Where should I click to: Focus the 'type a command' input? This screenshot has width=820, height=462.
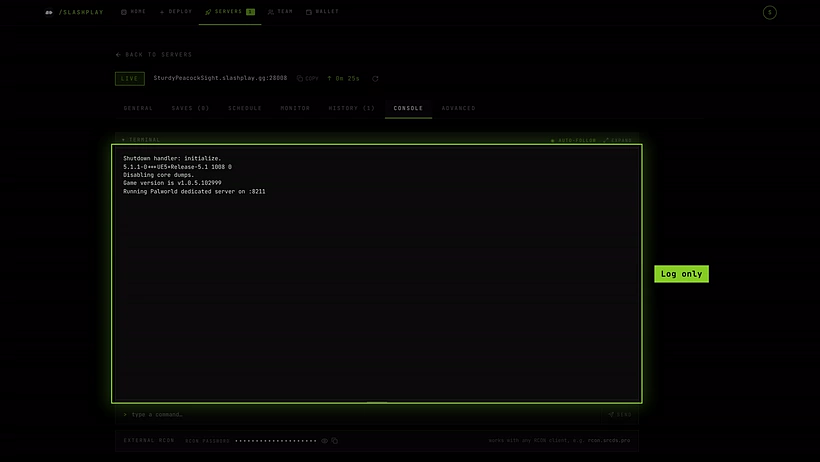point(358,414)
